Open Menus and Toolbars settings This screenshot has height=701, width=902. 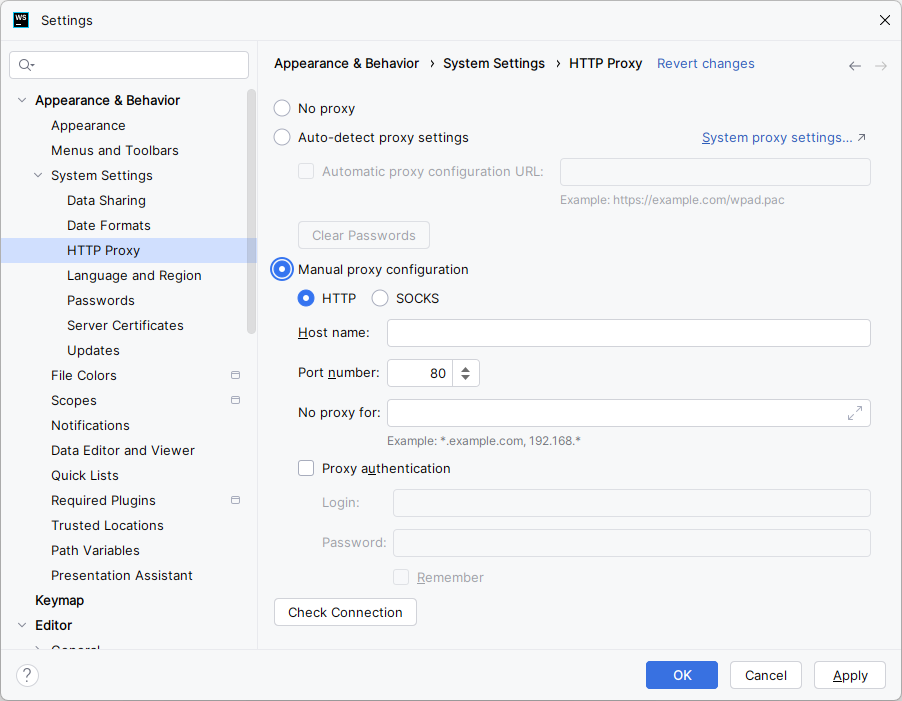tap(114, 150)
